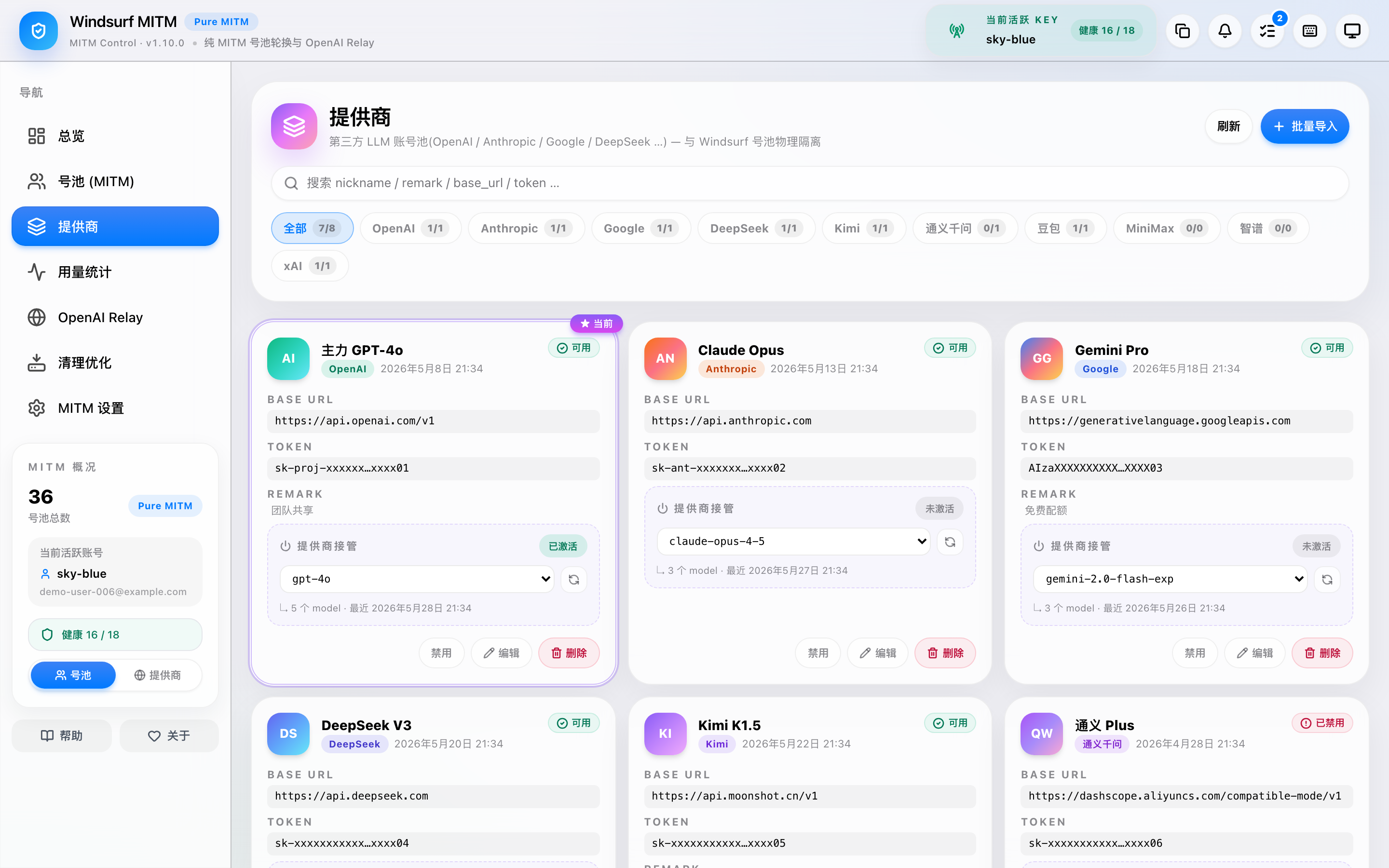Open the gpt-4o model dropdown
Image resolution: width=1389 pixels, height=868 pixels.
click(x=417, y=579)
